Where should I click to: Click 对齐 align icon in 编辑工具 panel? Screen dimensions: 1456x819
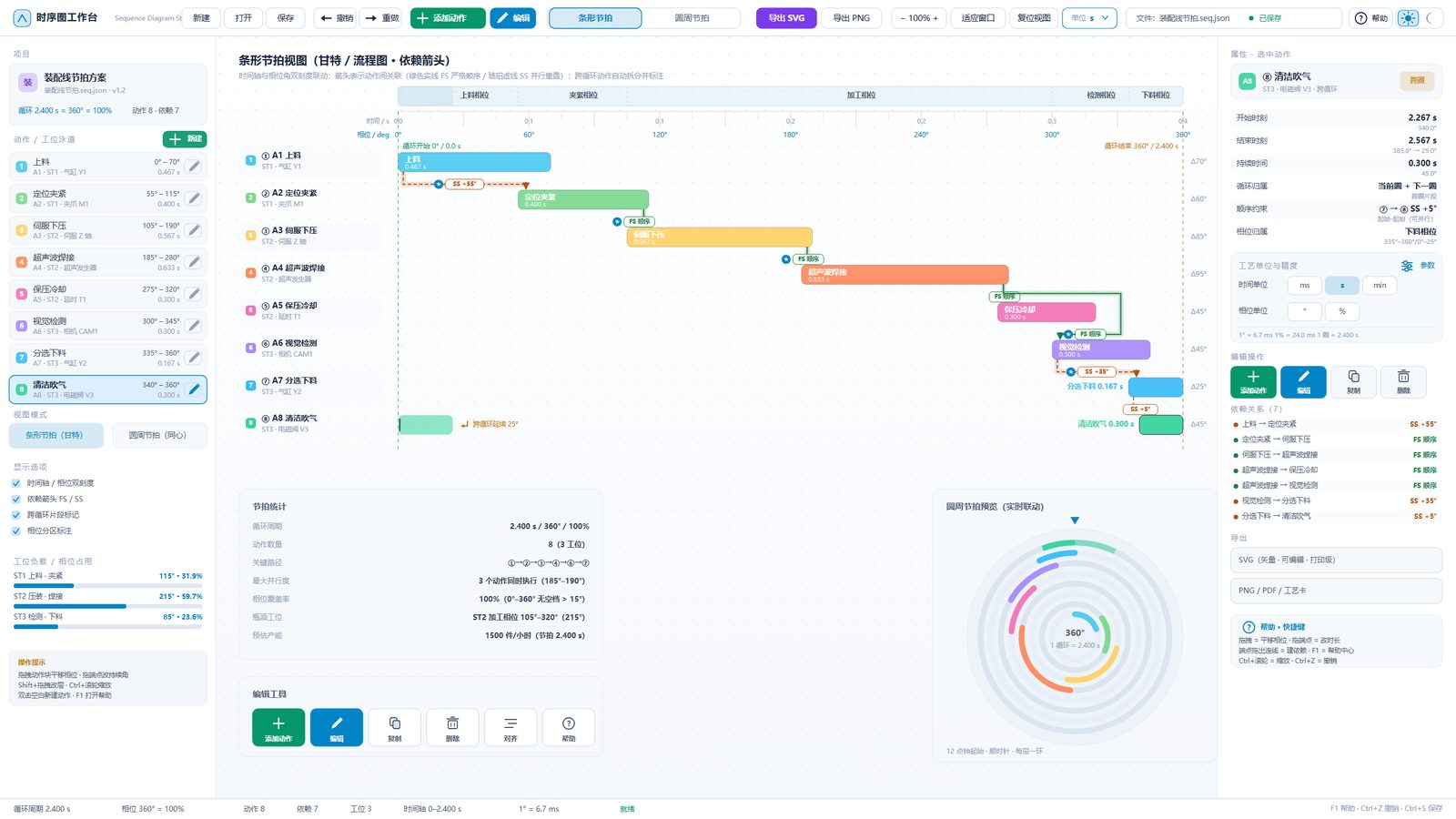point(511,727)
